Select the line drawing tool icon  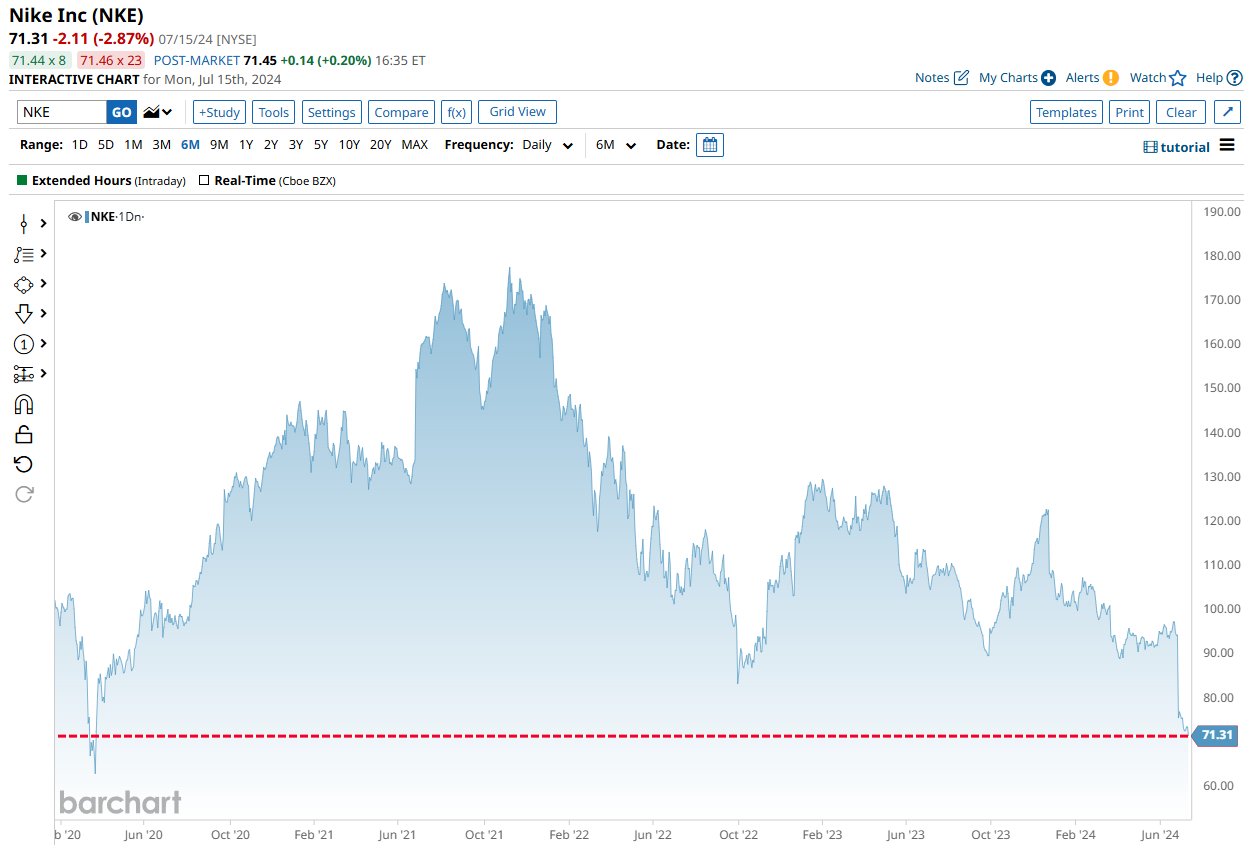pyautogui.click(x=24, y=224)
